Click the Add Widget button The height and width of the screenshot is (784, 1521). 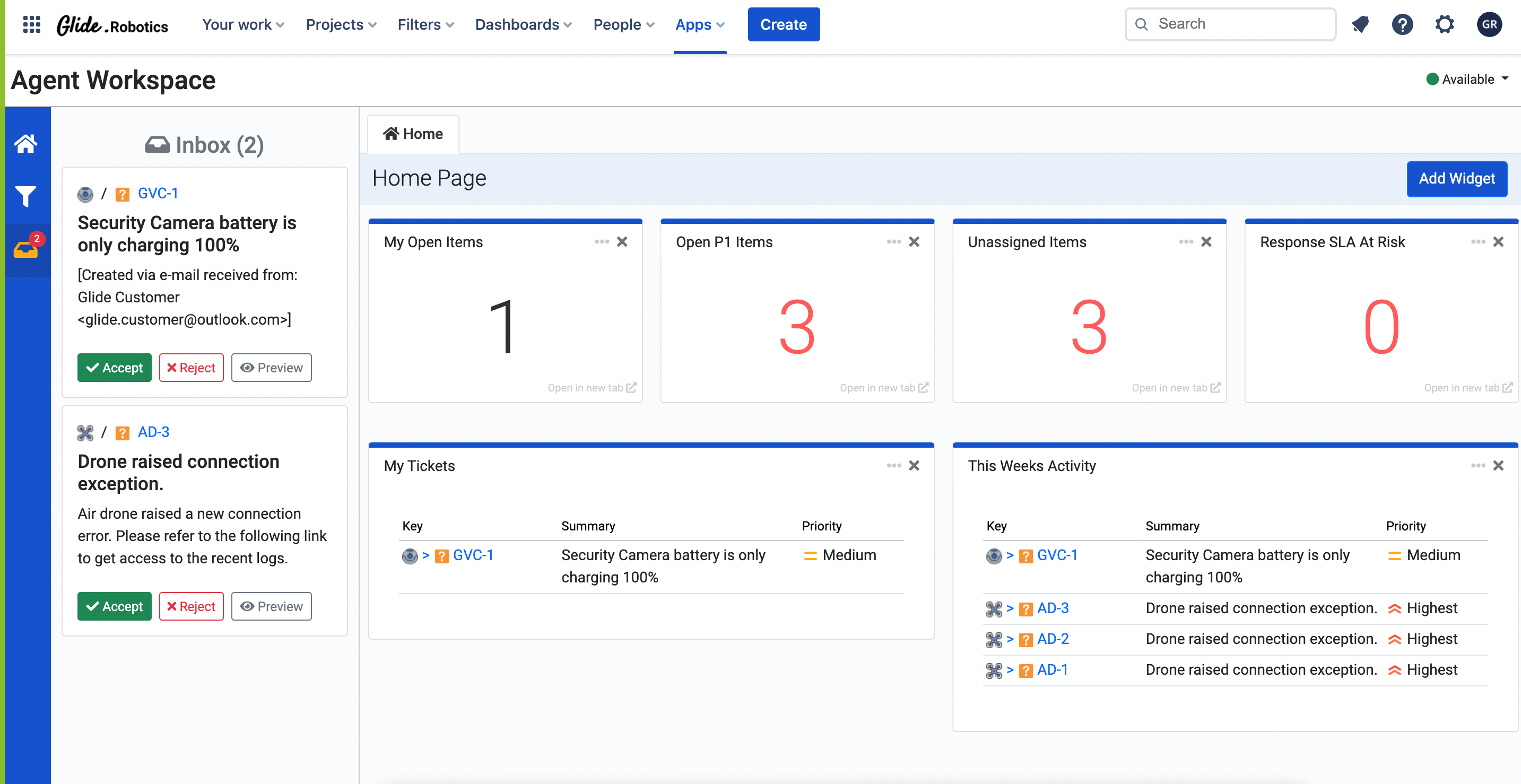click(x=1456, y=179)
